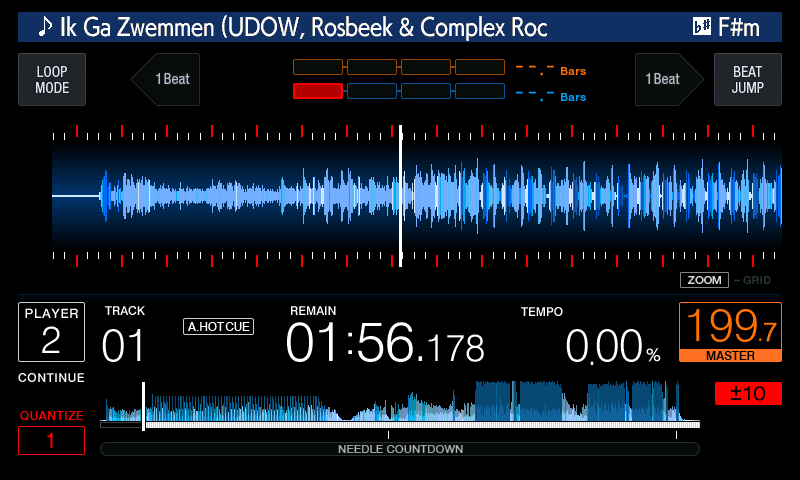Tap the BEAT JUMP button

click(x=747, y=80)
